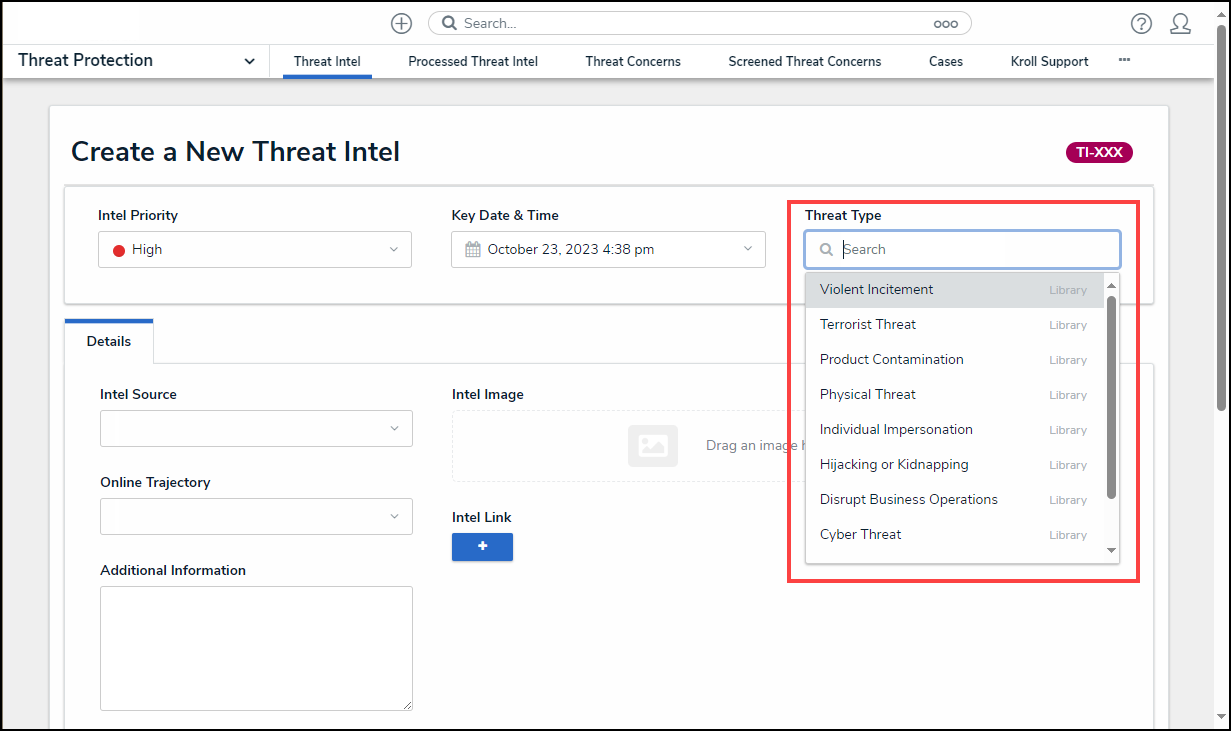
Task: Switch to the Kroll Support tab
Action: click(1050, 61)
